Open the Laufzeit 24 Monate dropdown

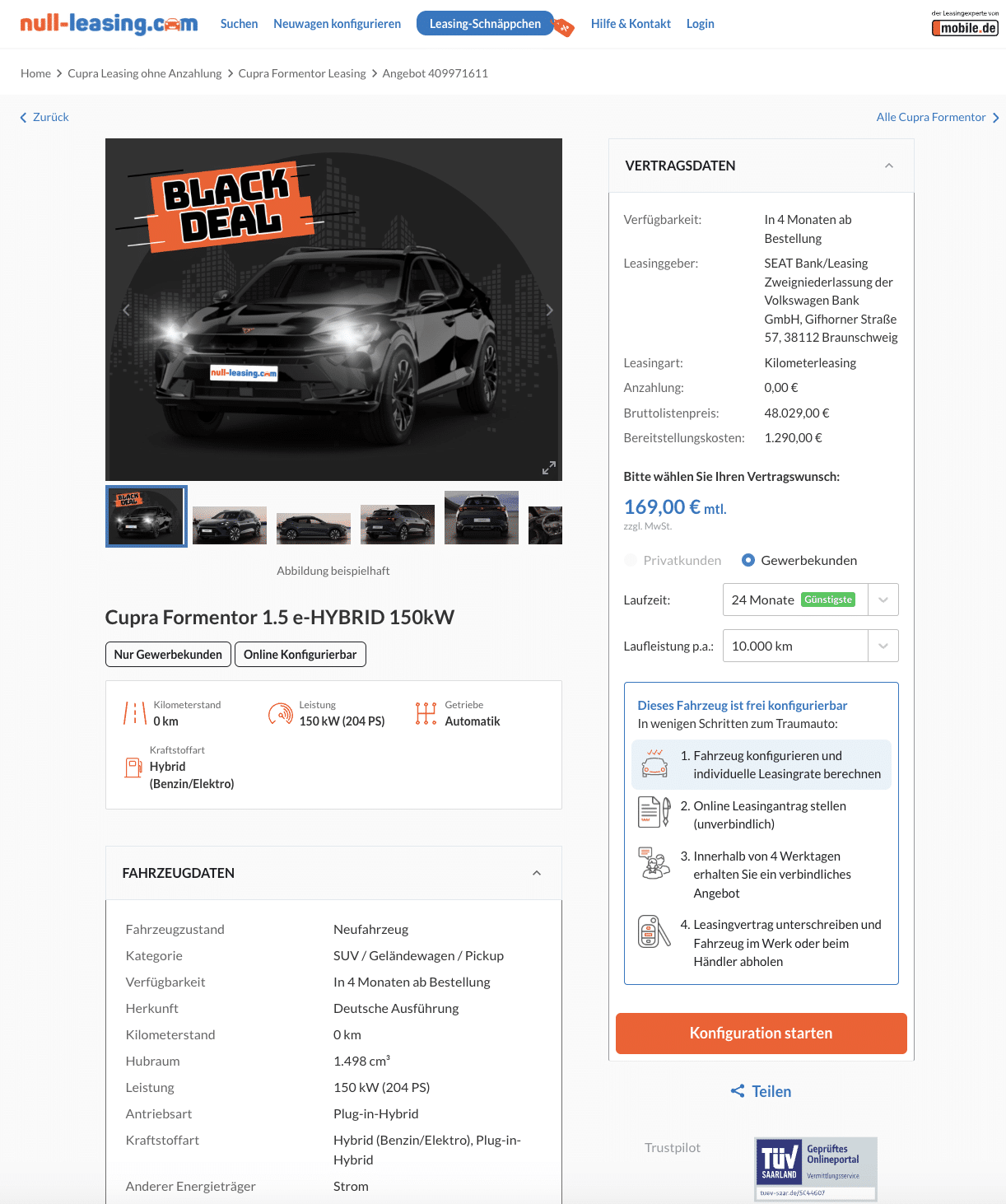810,600
